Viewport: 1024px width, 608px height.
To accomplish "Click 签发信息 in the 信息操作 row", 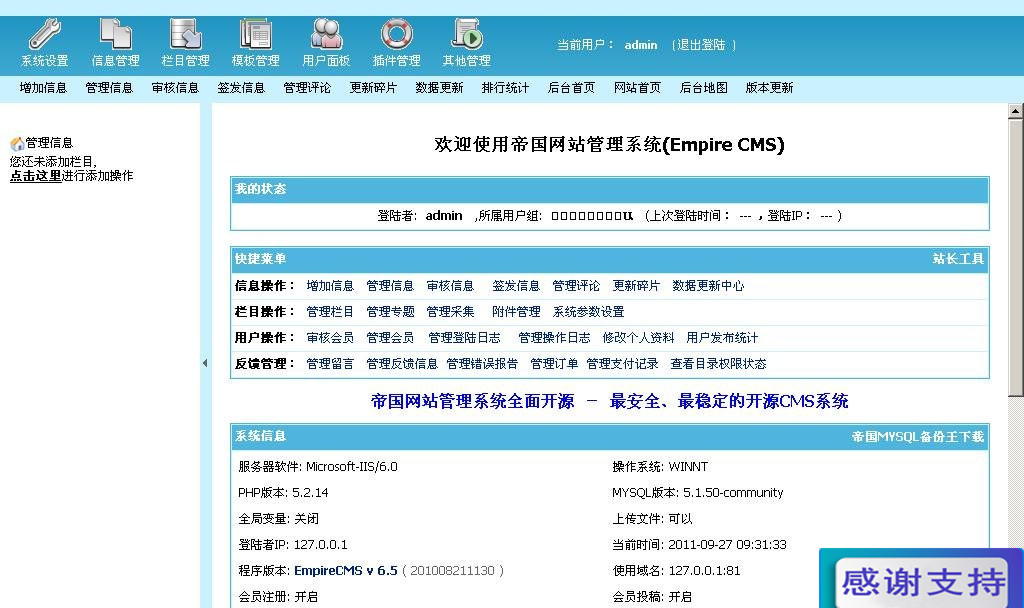I will click(x=516, y=285).
